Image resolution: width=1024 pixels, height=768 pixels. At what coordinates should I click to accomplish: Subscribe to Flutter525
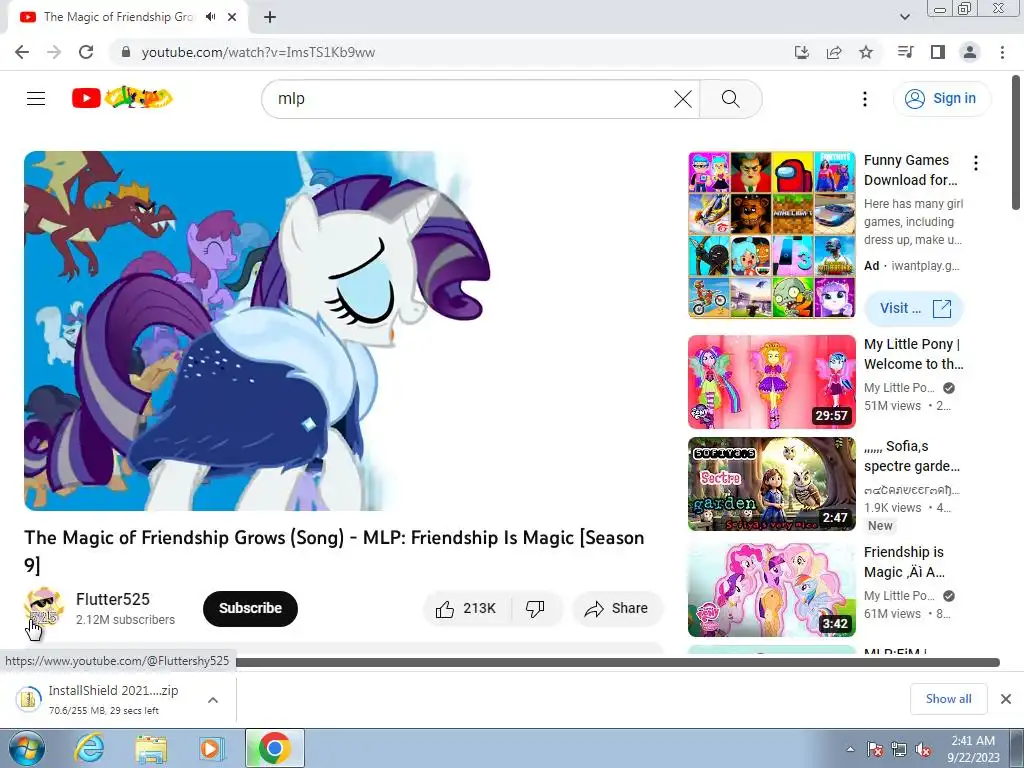[x=250, y=609]
